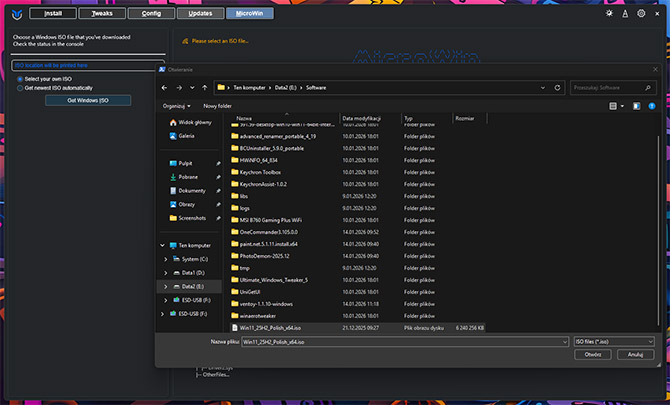Choose 'Get newest ISO automatically' option
This screenshot has width=670, height=405.
coord(20,88)
